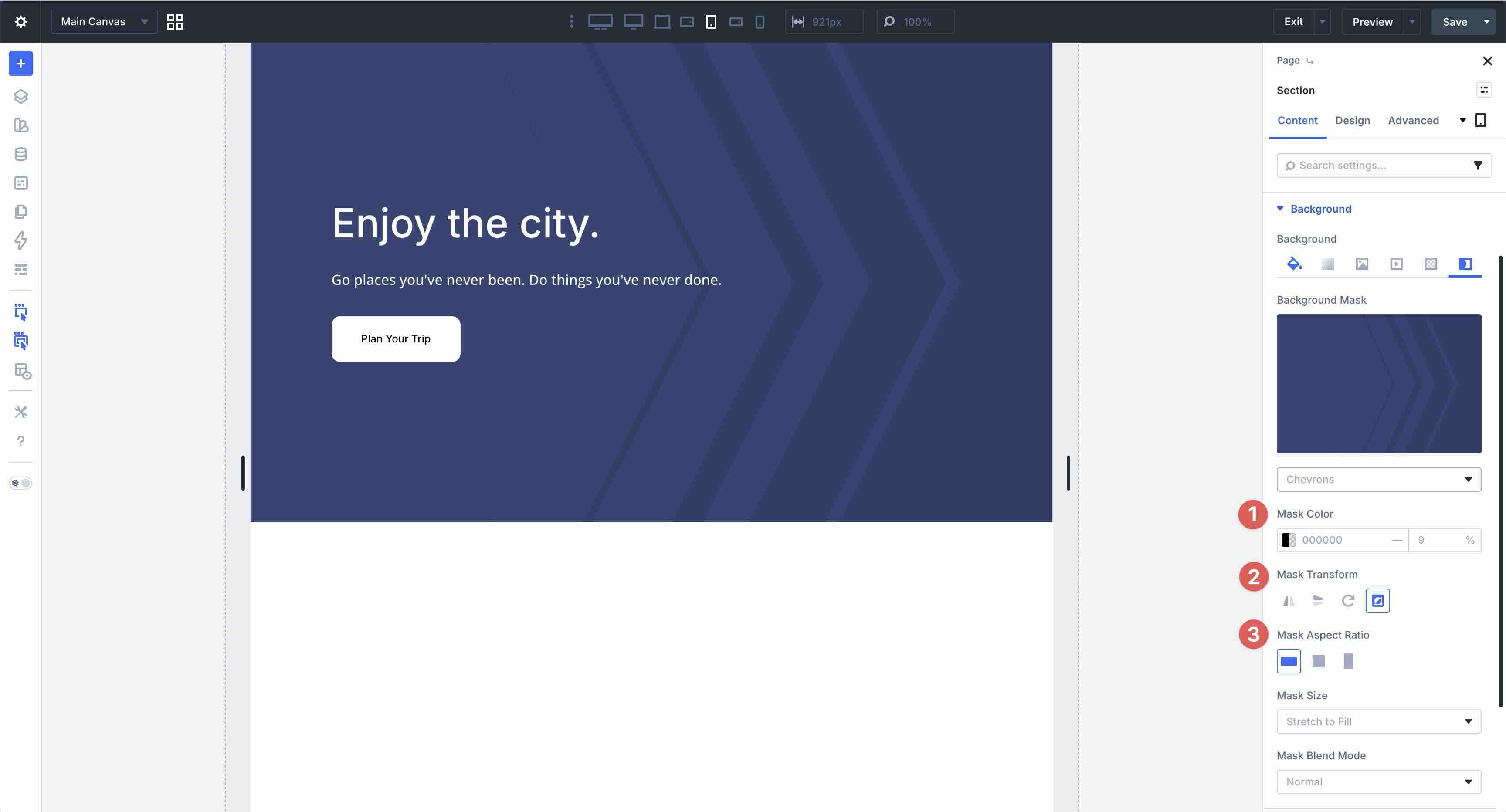
Task: Choose the image background type
Action: (x=1362, y=264)
